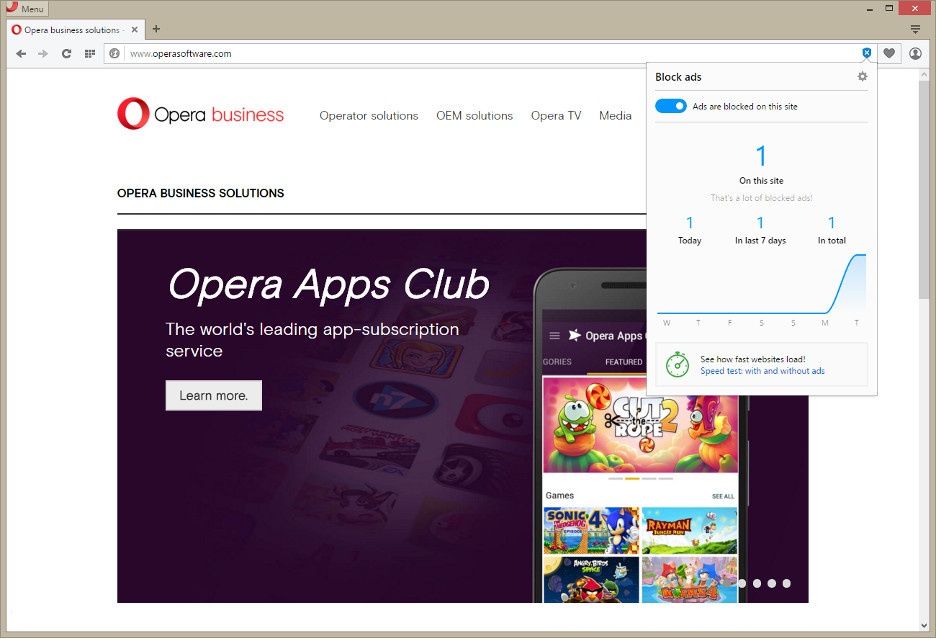936x639 pixels.
Task: Open the Opera TV menu item
Action: click(556, 116)
